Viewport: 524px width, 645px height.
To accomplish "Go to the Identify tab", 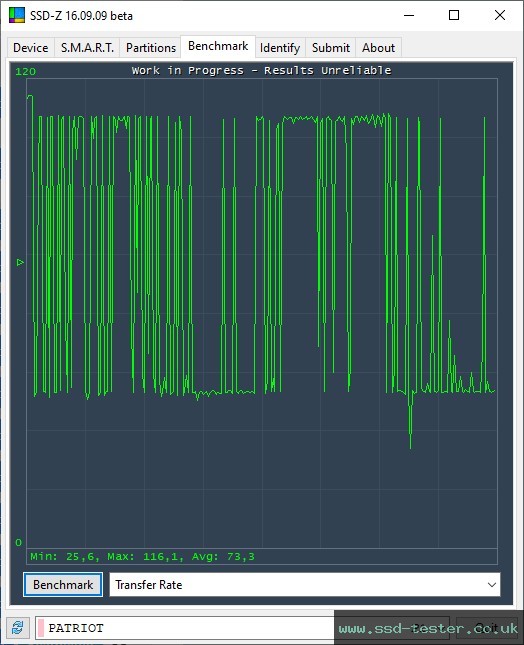I will tap(280, 48).
